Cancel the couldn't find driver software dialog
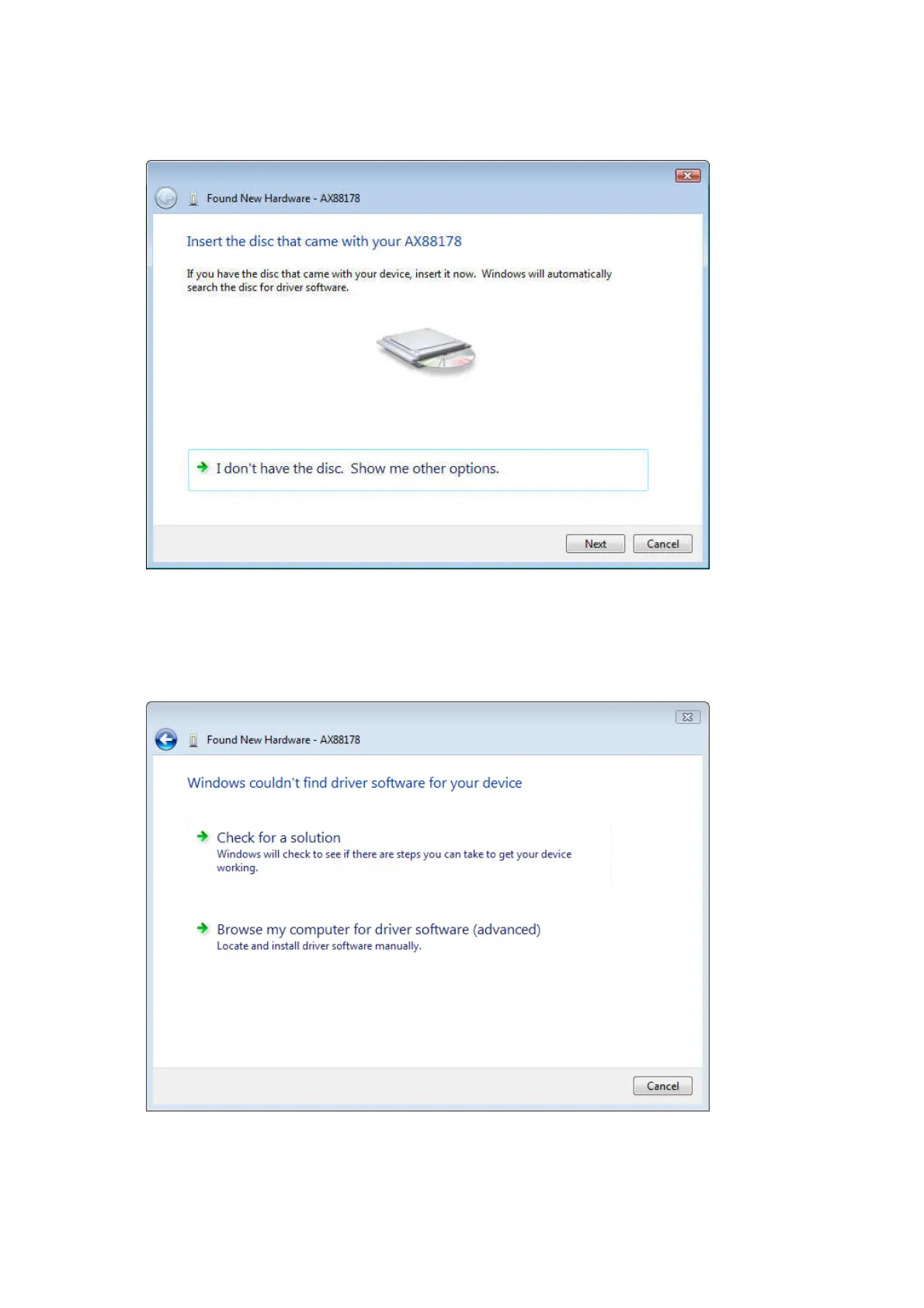The image size is (924, 1308). click(662, 1086)
